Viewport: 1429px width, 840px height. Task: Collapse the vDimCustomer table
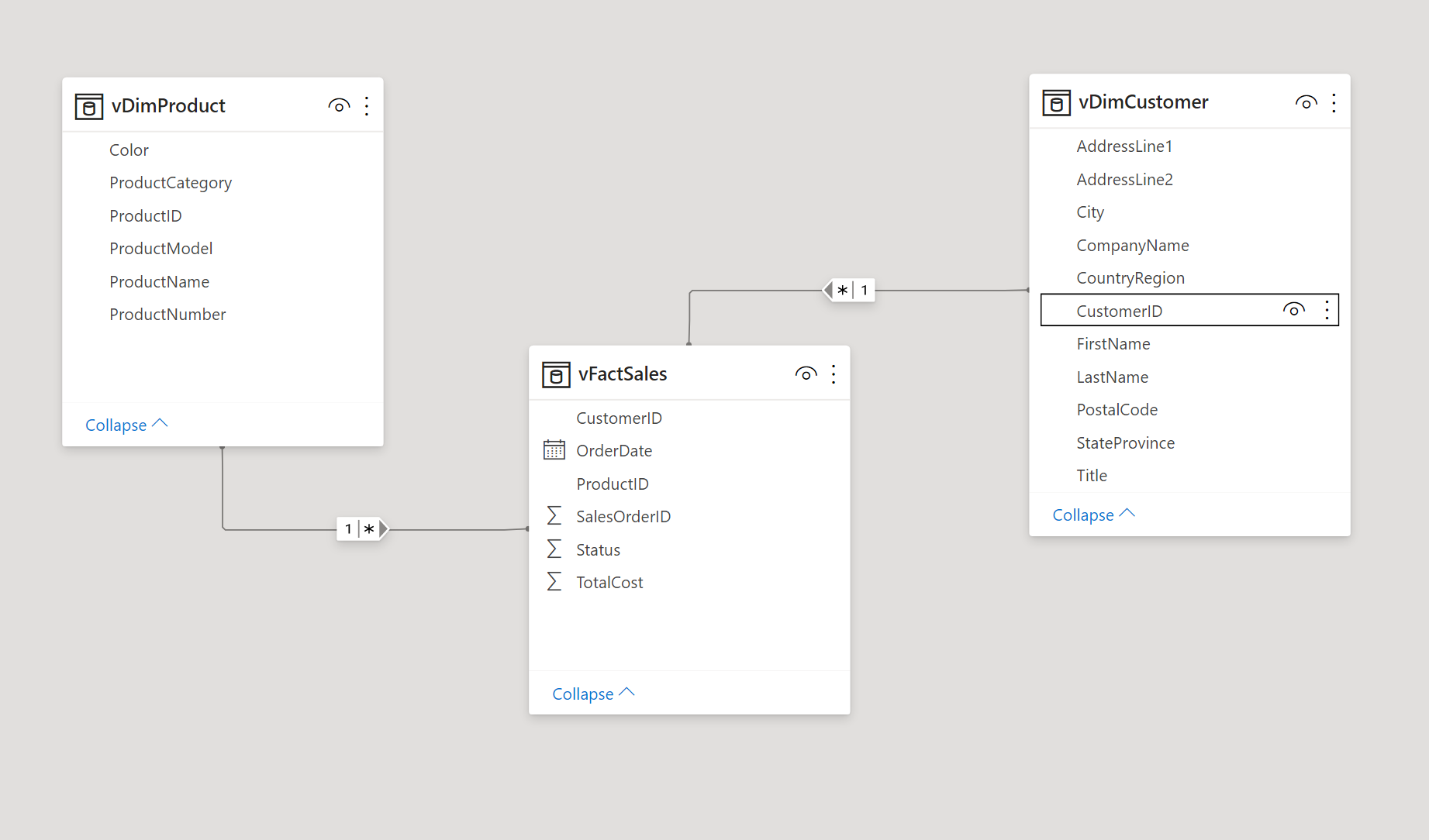[x=1093, y=515]
